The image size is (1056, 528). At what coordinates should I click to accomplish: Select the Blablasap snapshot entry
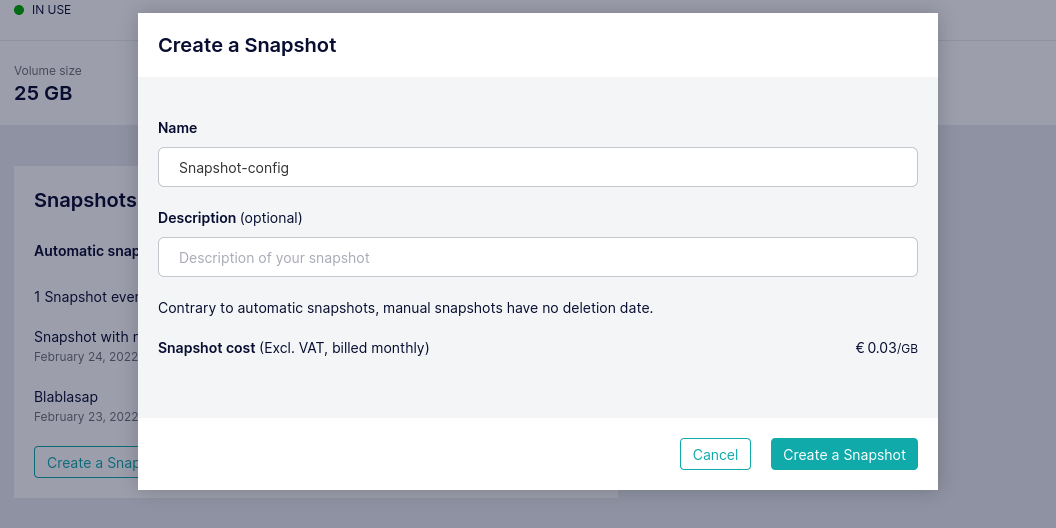click(x=66, y=397)
